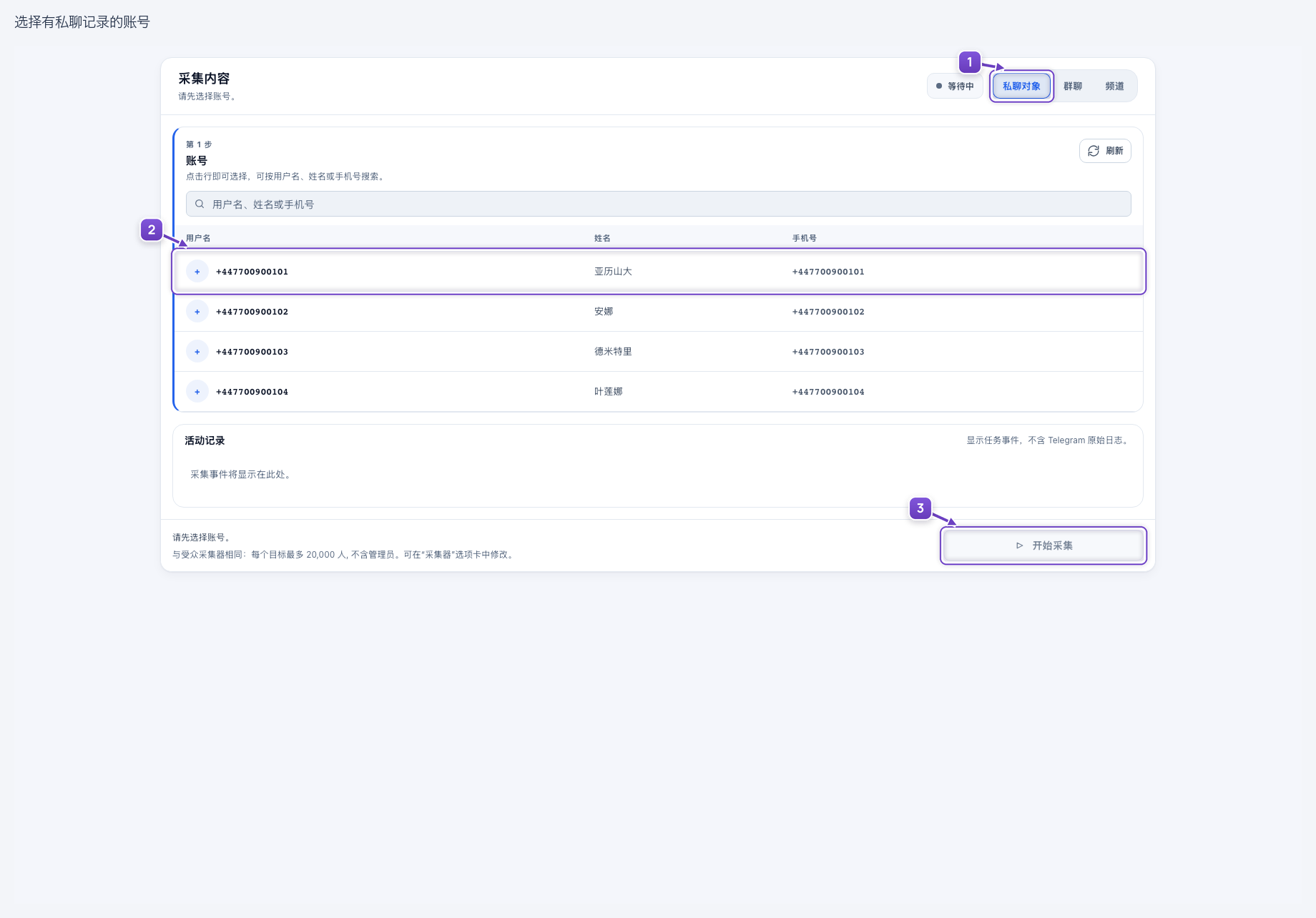The height and width of the screenshot is (918, 1316).
Task: Click the username text +447700900102
Action: [x=252, y=312]
